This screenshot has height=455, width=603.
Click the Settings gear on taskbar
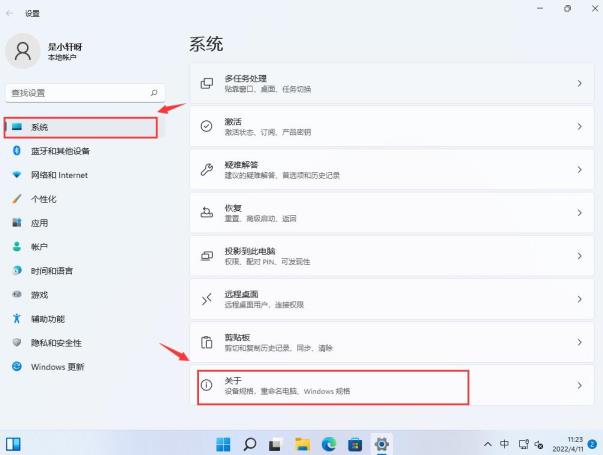point(381,444)
